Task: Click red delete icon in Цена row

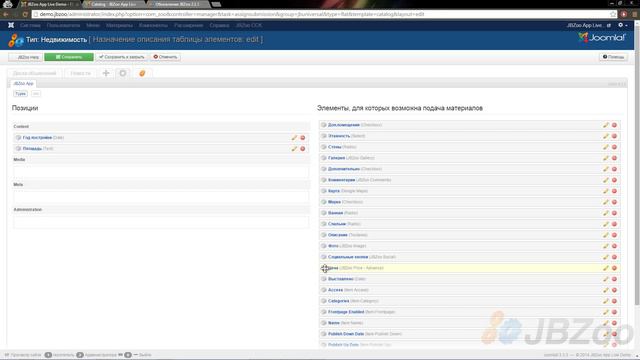Action: pos(614,268)
